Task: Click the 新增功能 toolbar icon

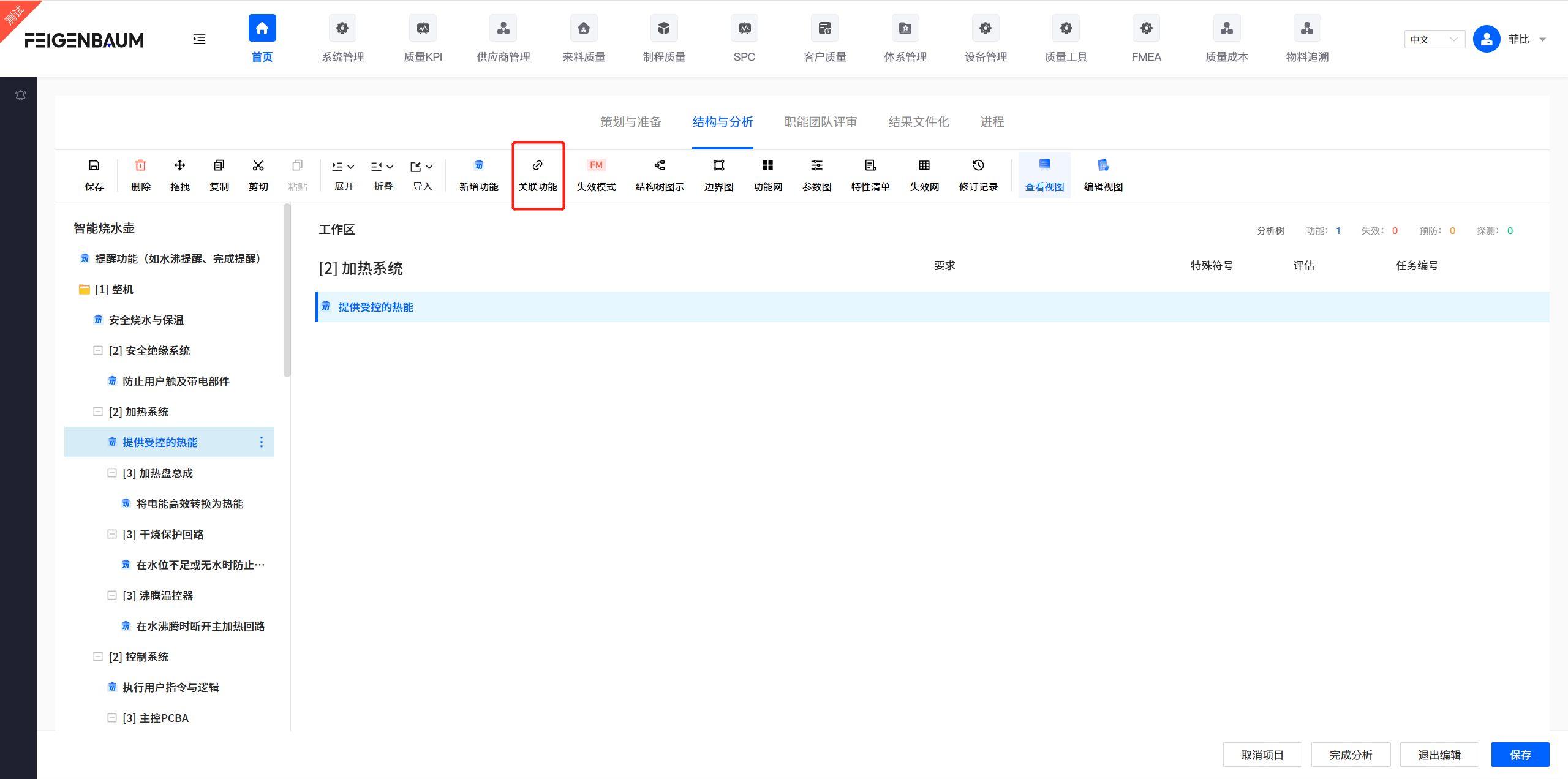Action: coord(478,165)
